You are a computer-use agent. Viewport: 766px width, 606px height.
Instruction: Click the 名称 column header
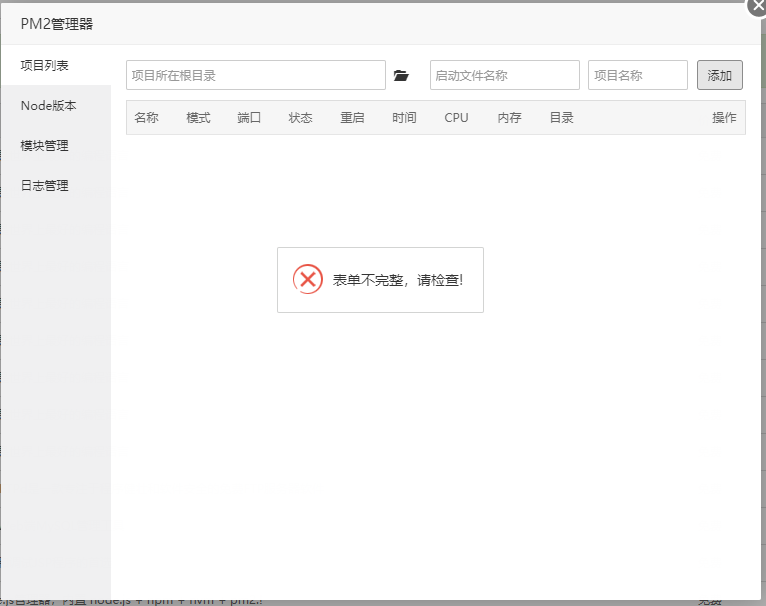[147, 118]
